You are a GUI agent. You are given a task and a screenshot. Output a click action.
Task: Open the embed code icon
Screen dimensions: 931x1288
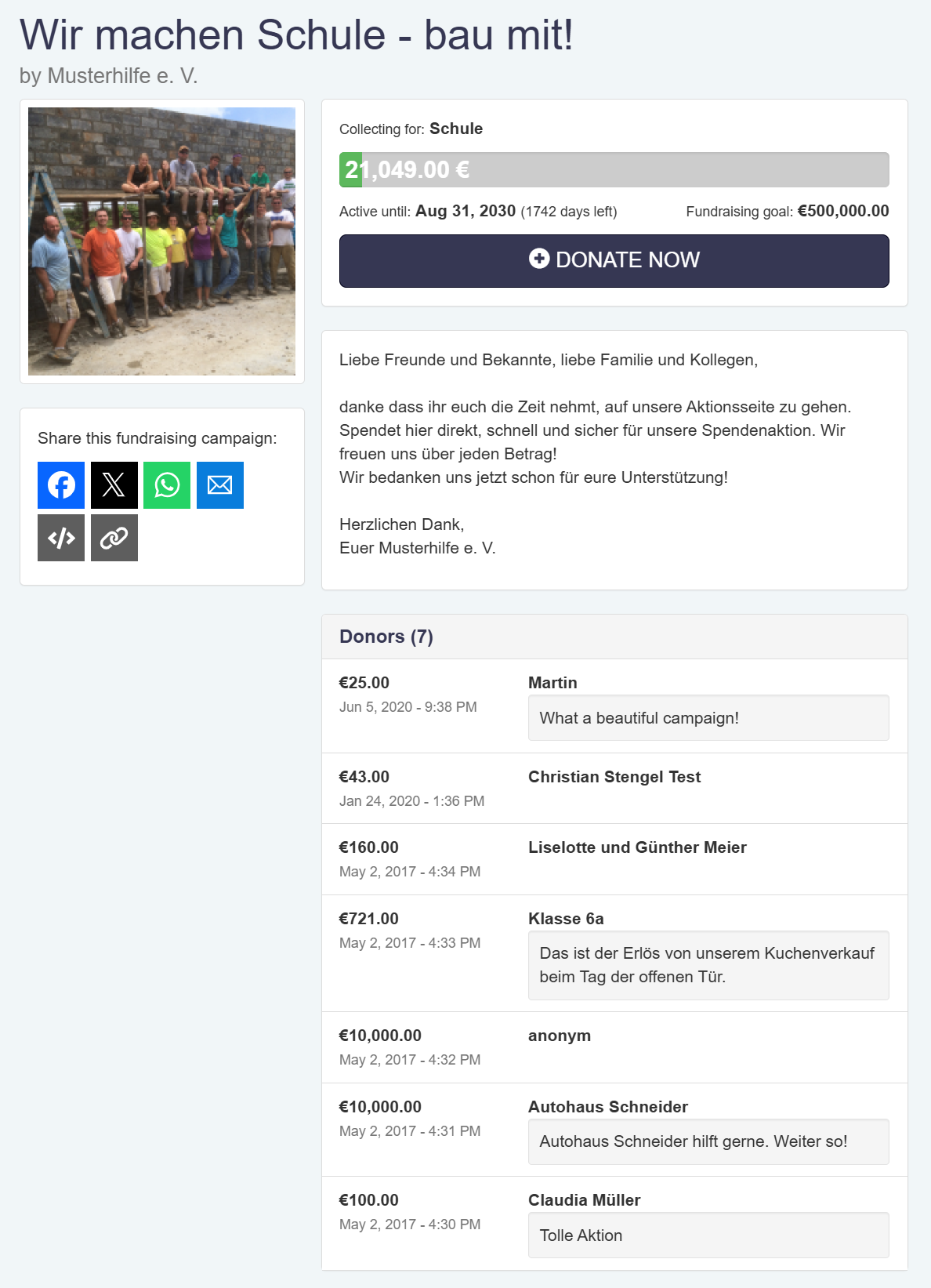point(61,538)
